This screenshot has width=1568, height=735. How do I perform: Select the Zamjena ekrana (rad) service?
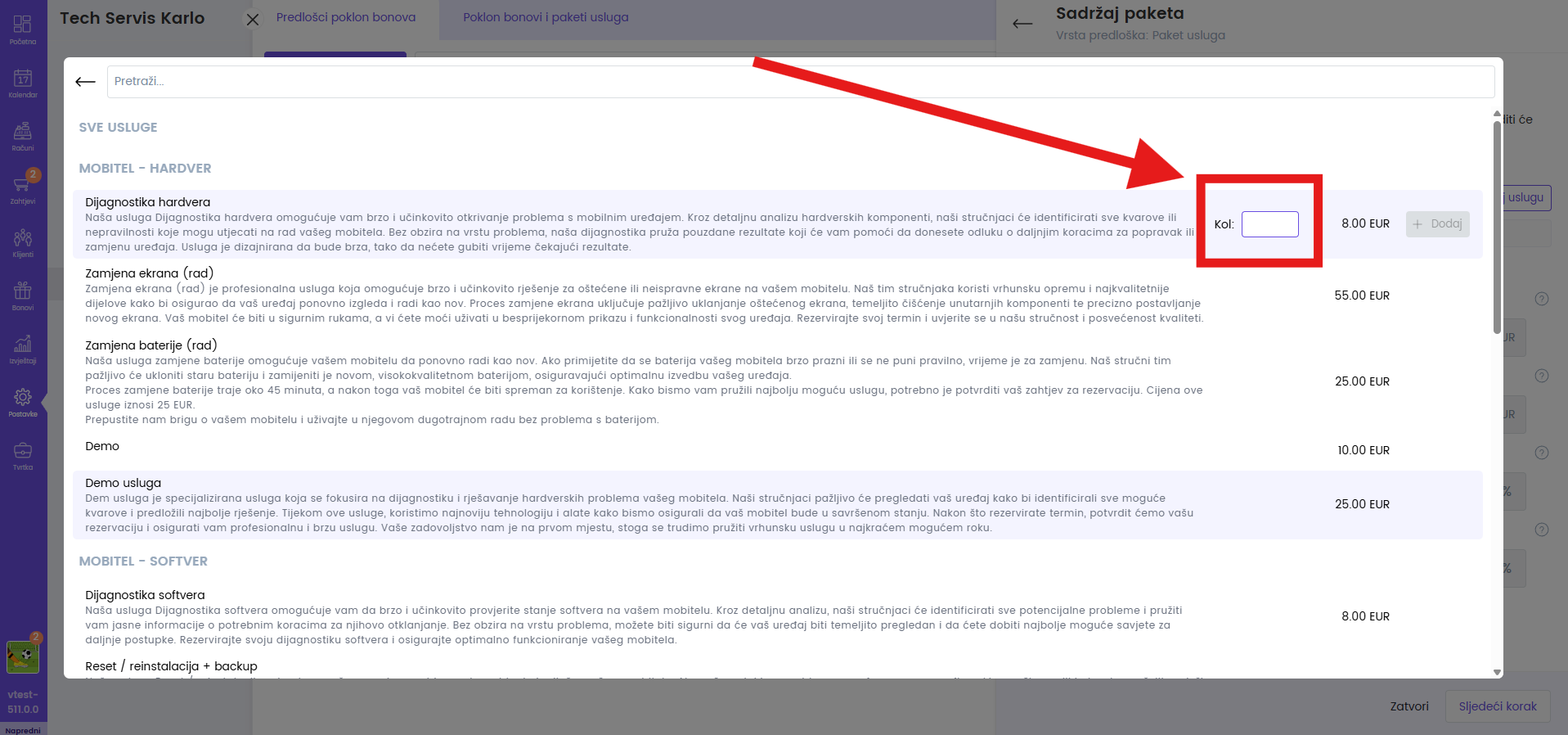(150, 273)
